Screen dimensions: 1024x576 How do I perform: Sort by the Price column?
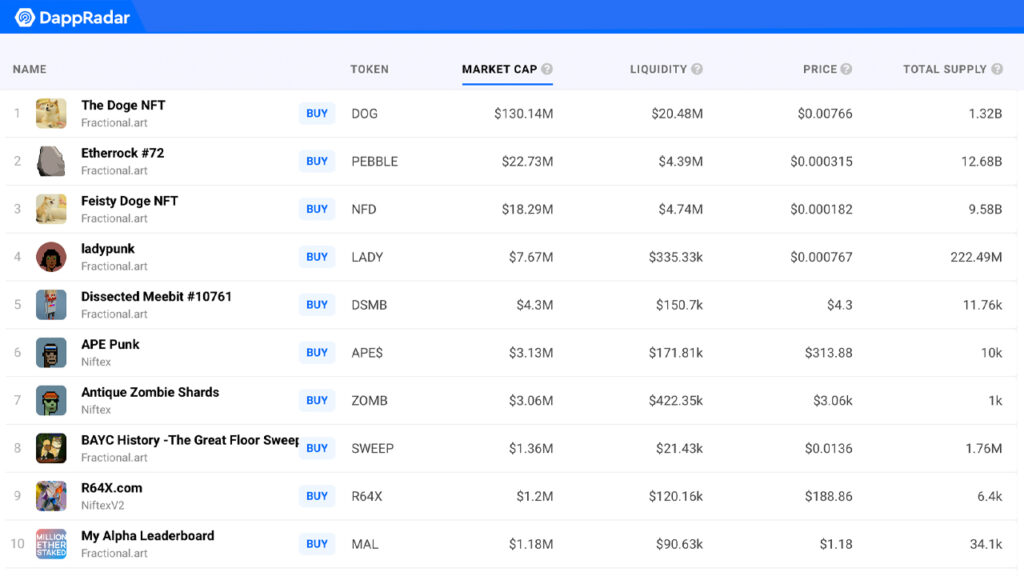(x=820, y=69)
